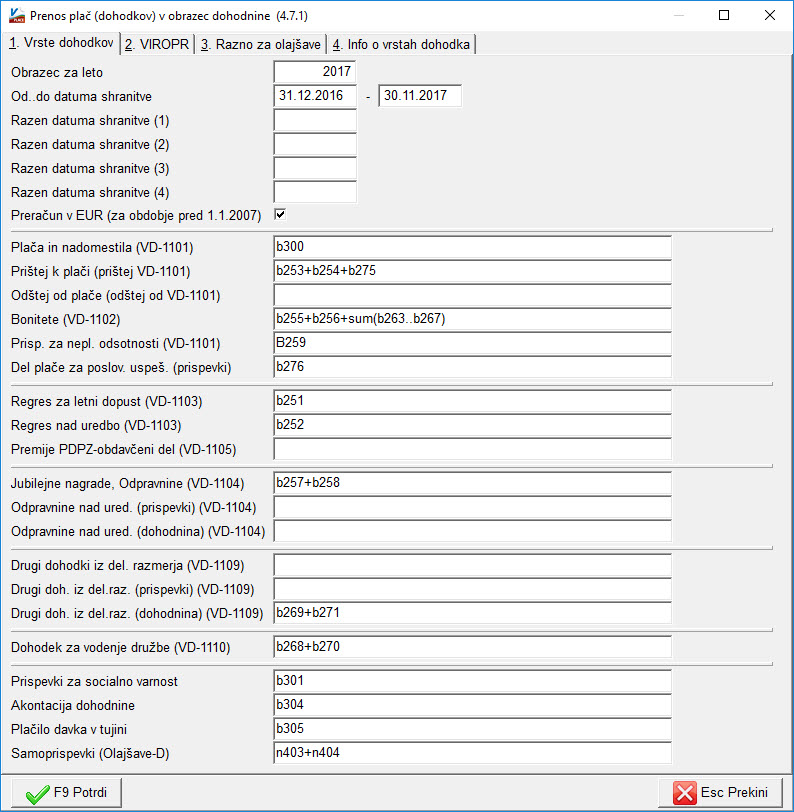The height and width of the screenshot is (812, 794).
Task: Click the green checkmark on F9 Potrdi
Action: [37, 793]
